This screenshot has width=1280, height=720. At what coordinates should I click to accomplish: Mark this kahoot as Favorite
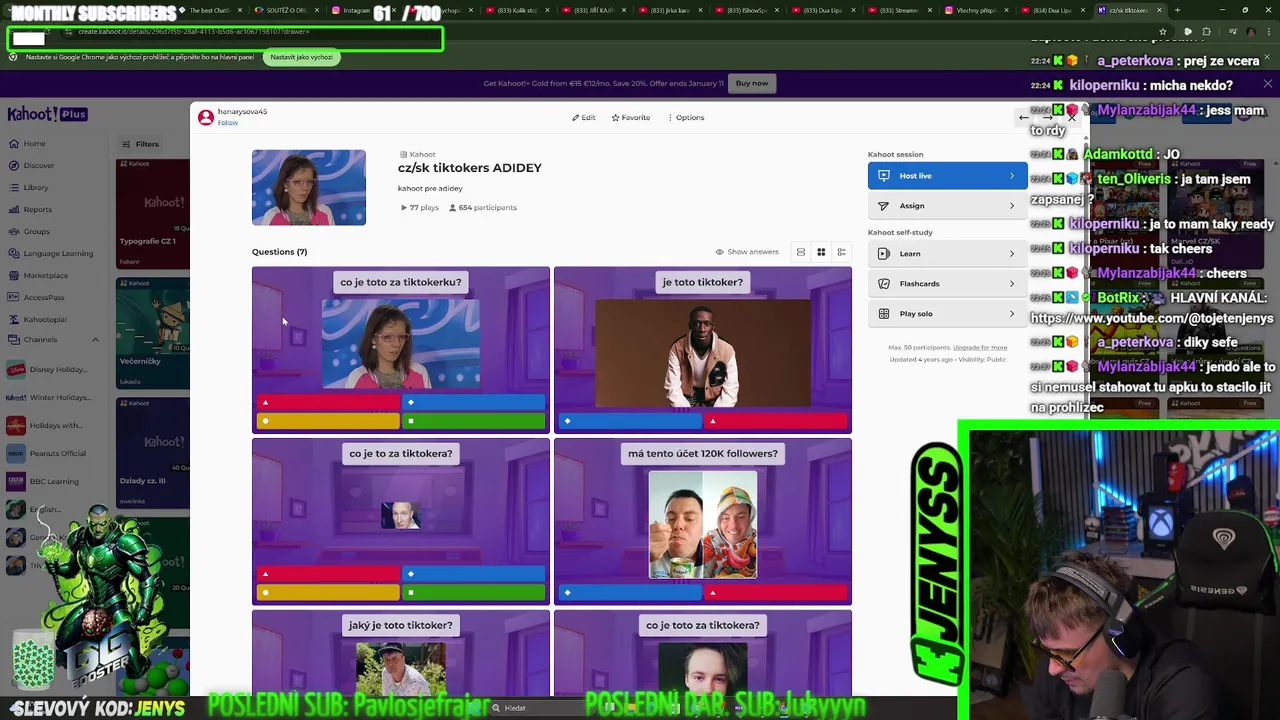click(631, 117)
